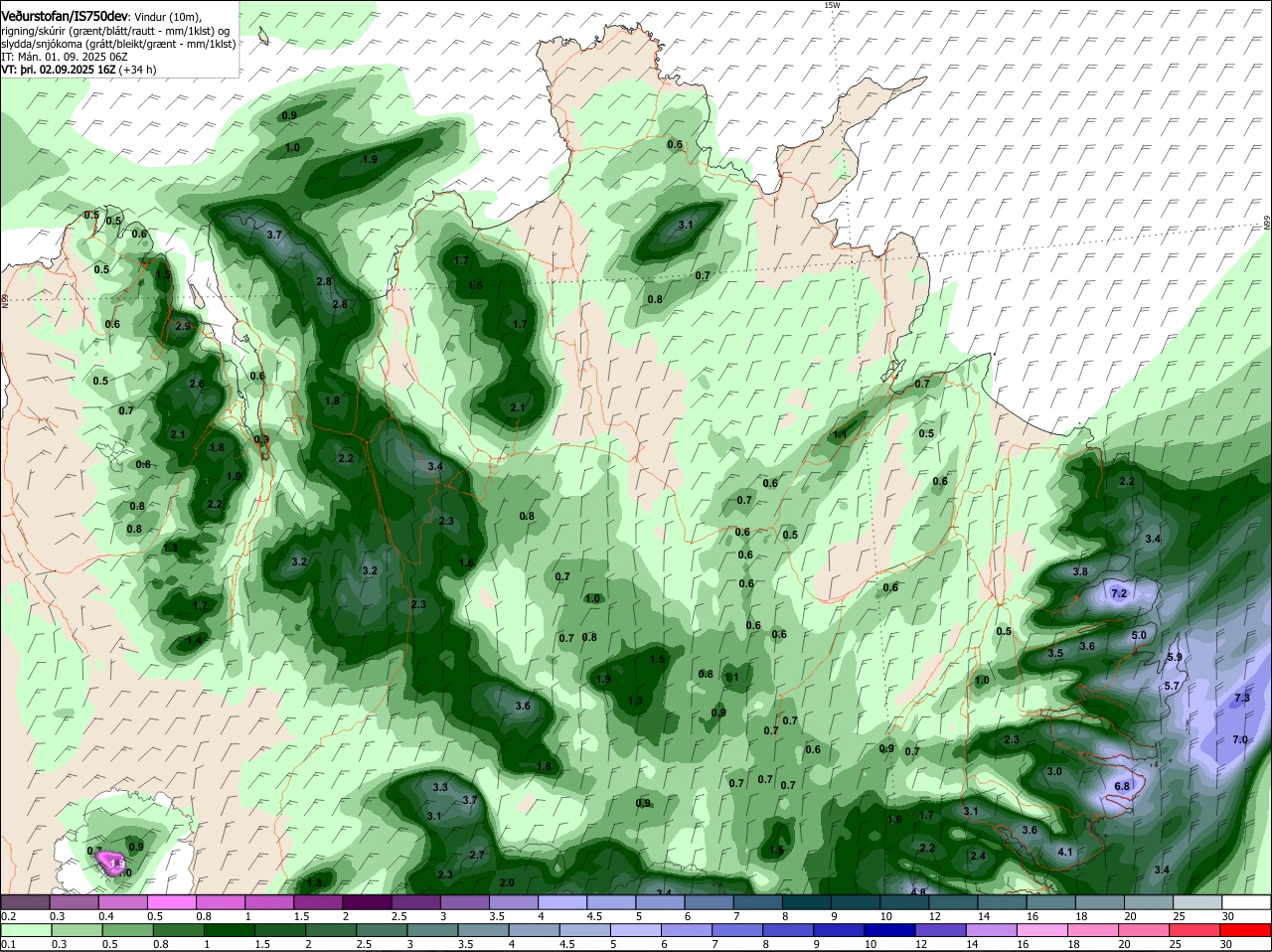Select the 4.1 precipitation value
The width and height of the screenshot is (1272, 952).
pos(1065,853)
